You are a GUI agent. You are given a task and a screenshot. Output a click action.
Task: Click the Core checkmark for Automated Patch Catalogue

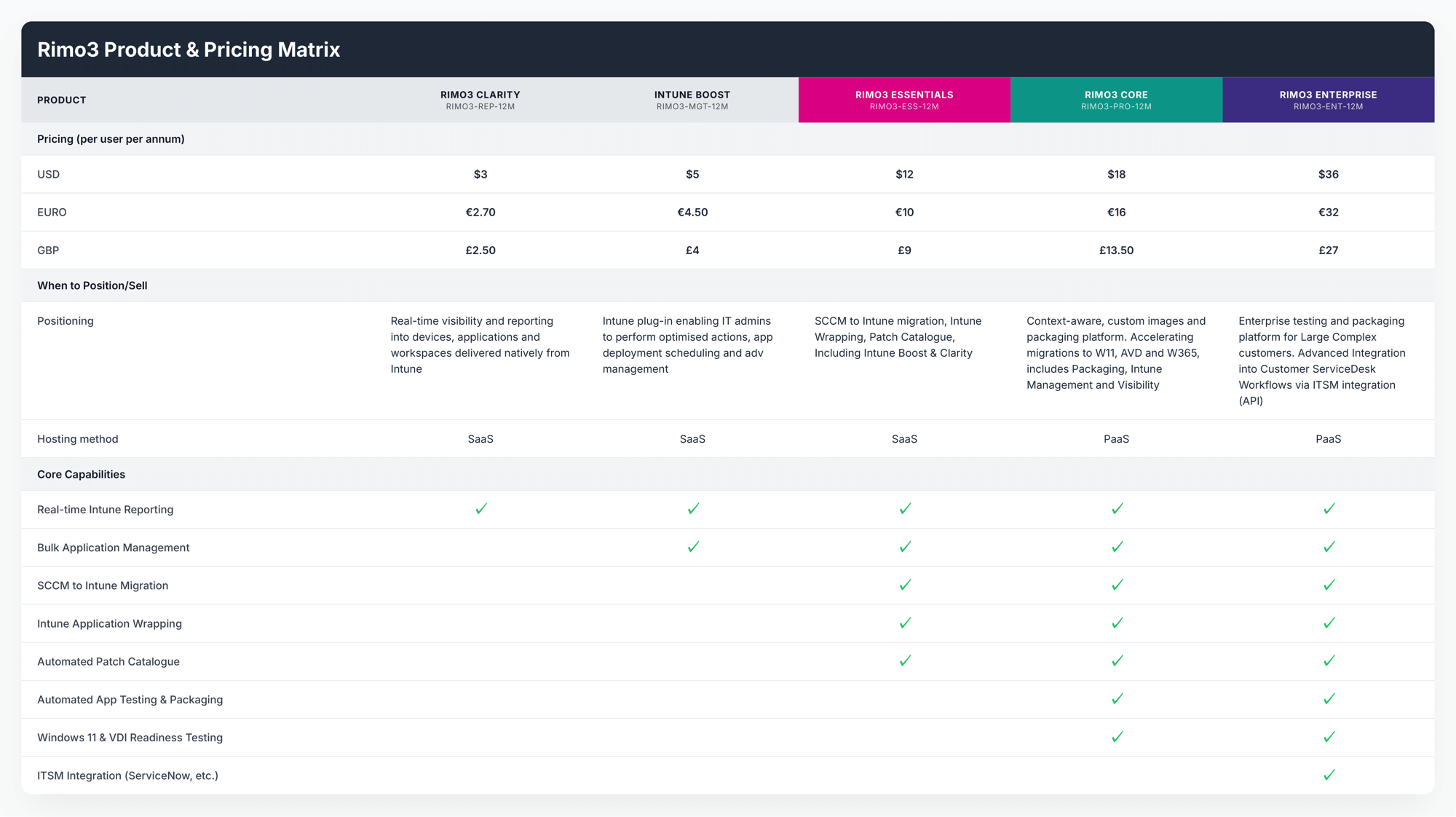(x=1117, y=660)
